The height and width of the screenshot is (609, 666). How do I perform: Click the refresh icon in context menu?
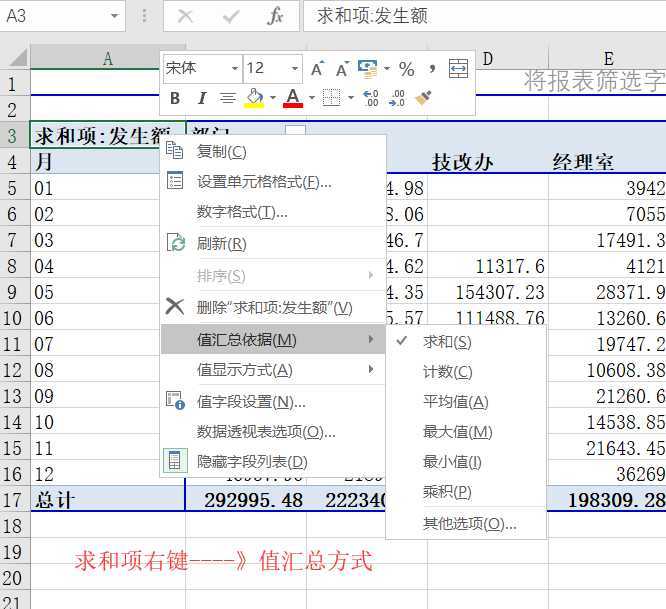coord(175,242)
